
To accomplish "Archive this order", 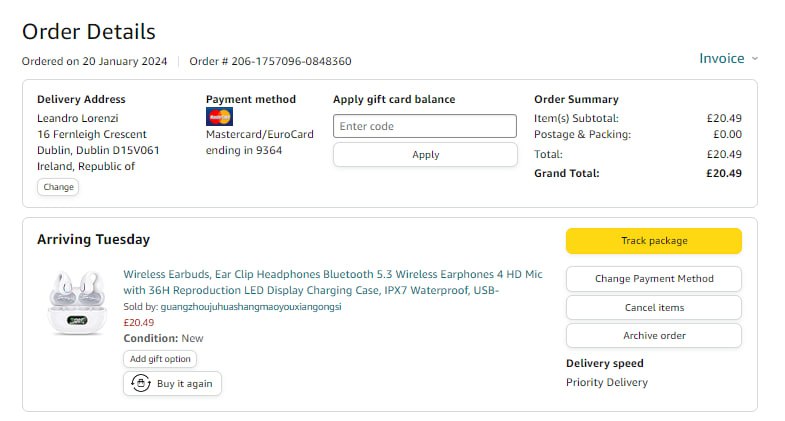I will [653, 335].
